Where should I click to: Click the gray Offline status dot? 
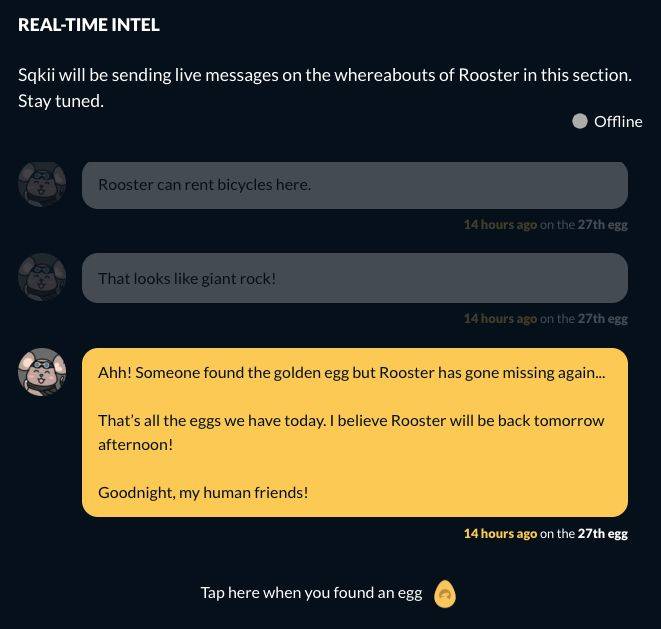pos(580,121)
